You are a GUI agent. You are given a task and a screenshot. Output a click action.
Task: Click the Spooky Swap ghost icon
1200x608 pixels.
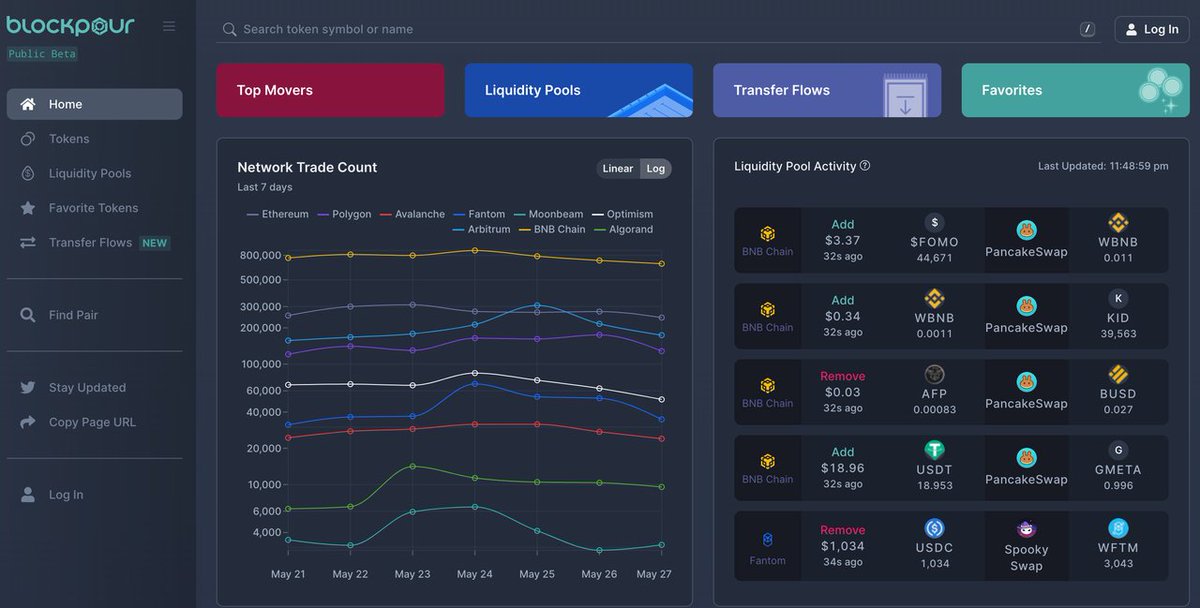pyautogui.click(x=1026, y=529)
